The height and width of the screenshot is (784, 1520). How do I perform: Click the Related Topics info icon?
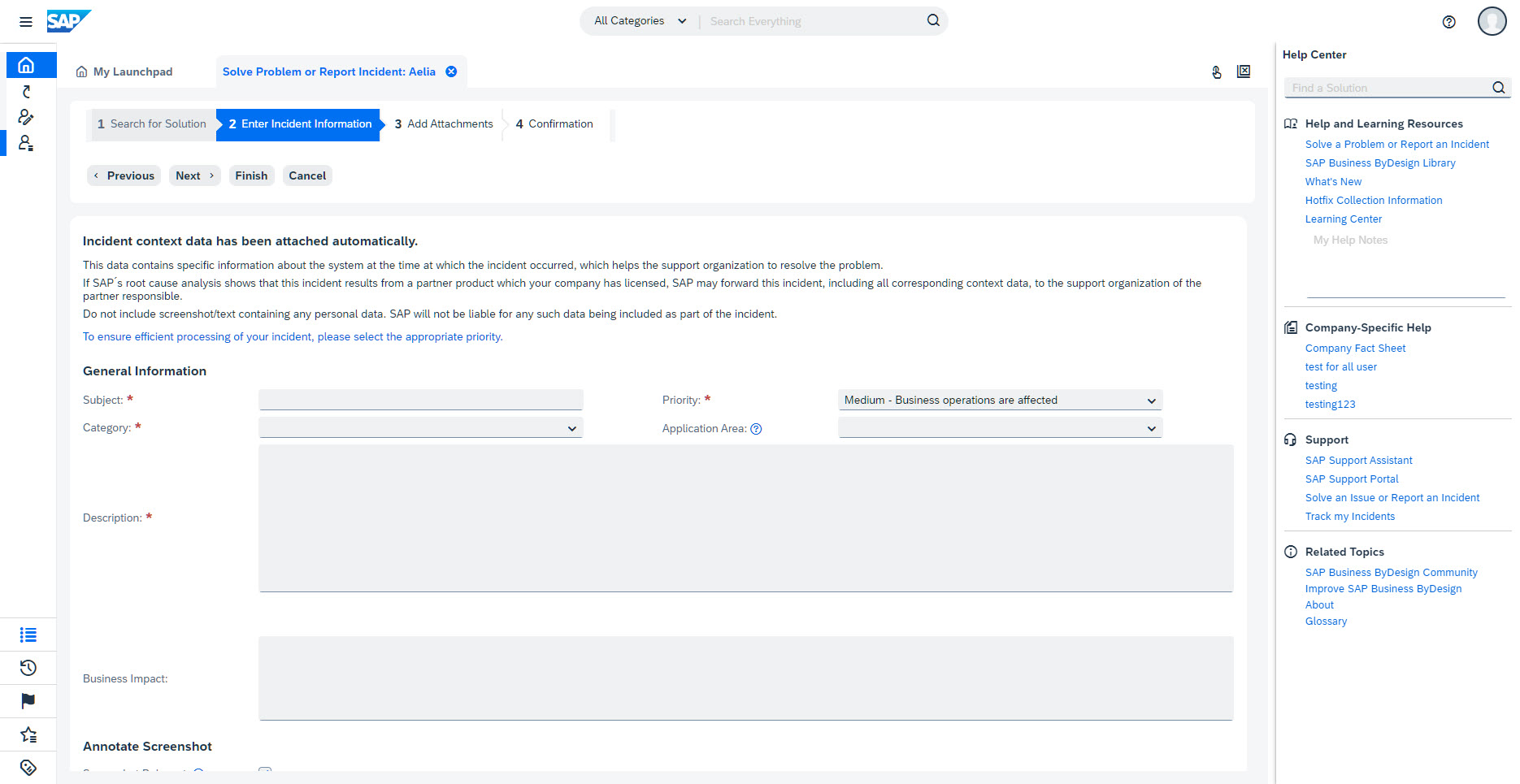[x=1291, y=552]
